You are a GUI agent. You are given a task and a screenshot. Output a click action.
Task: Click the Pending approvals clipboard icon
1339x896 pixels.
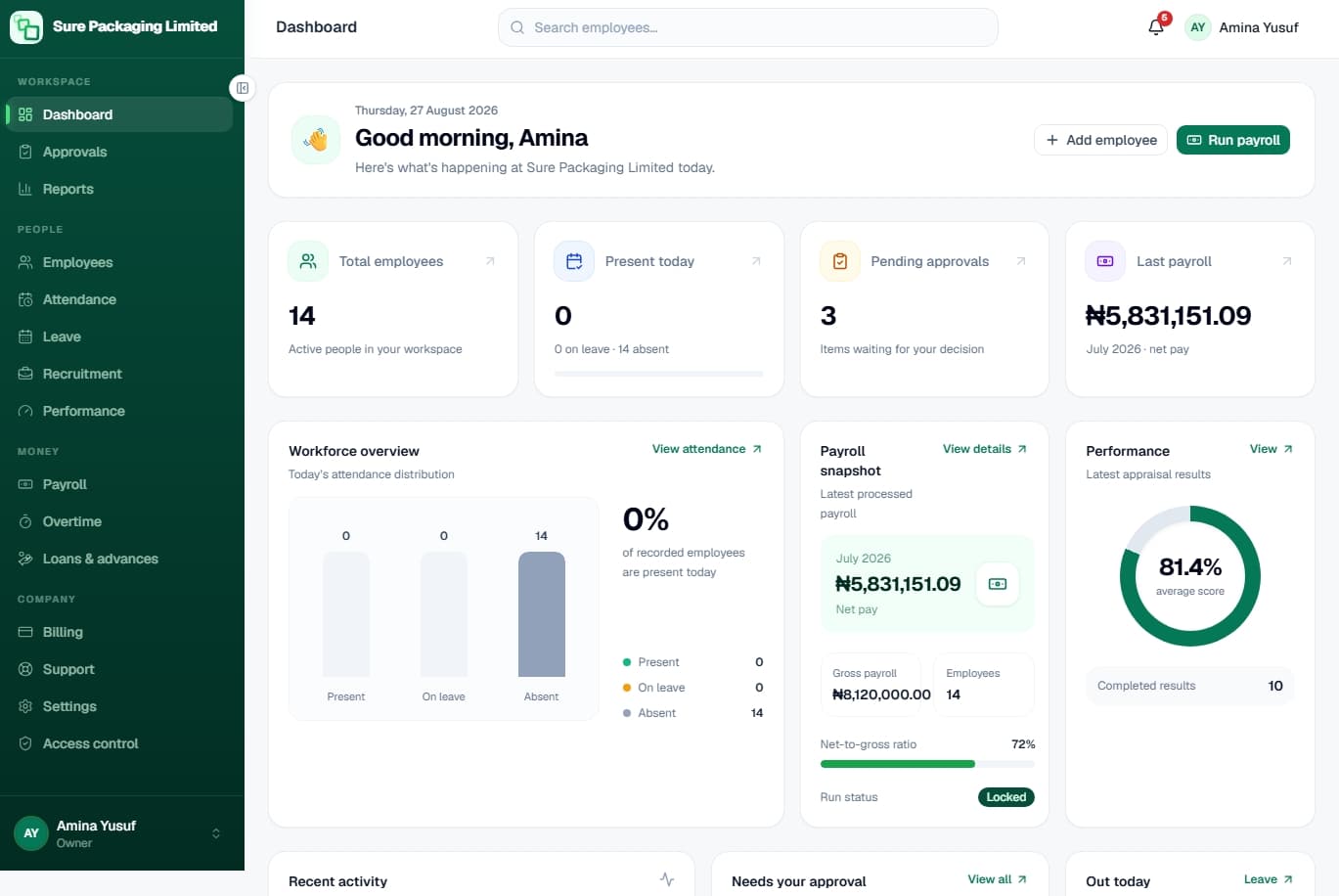840,261
